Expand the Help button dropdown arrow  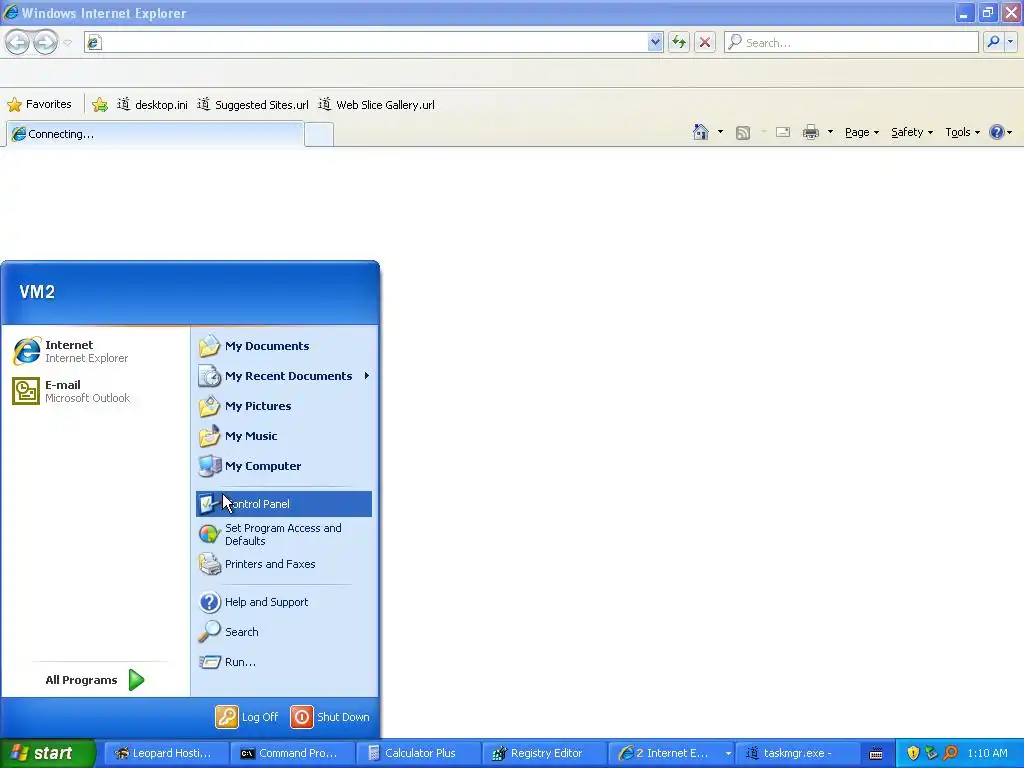[1010, 132]
